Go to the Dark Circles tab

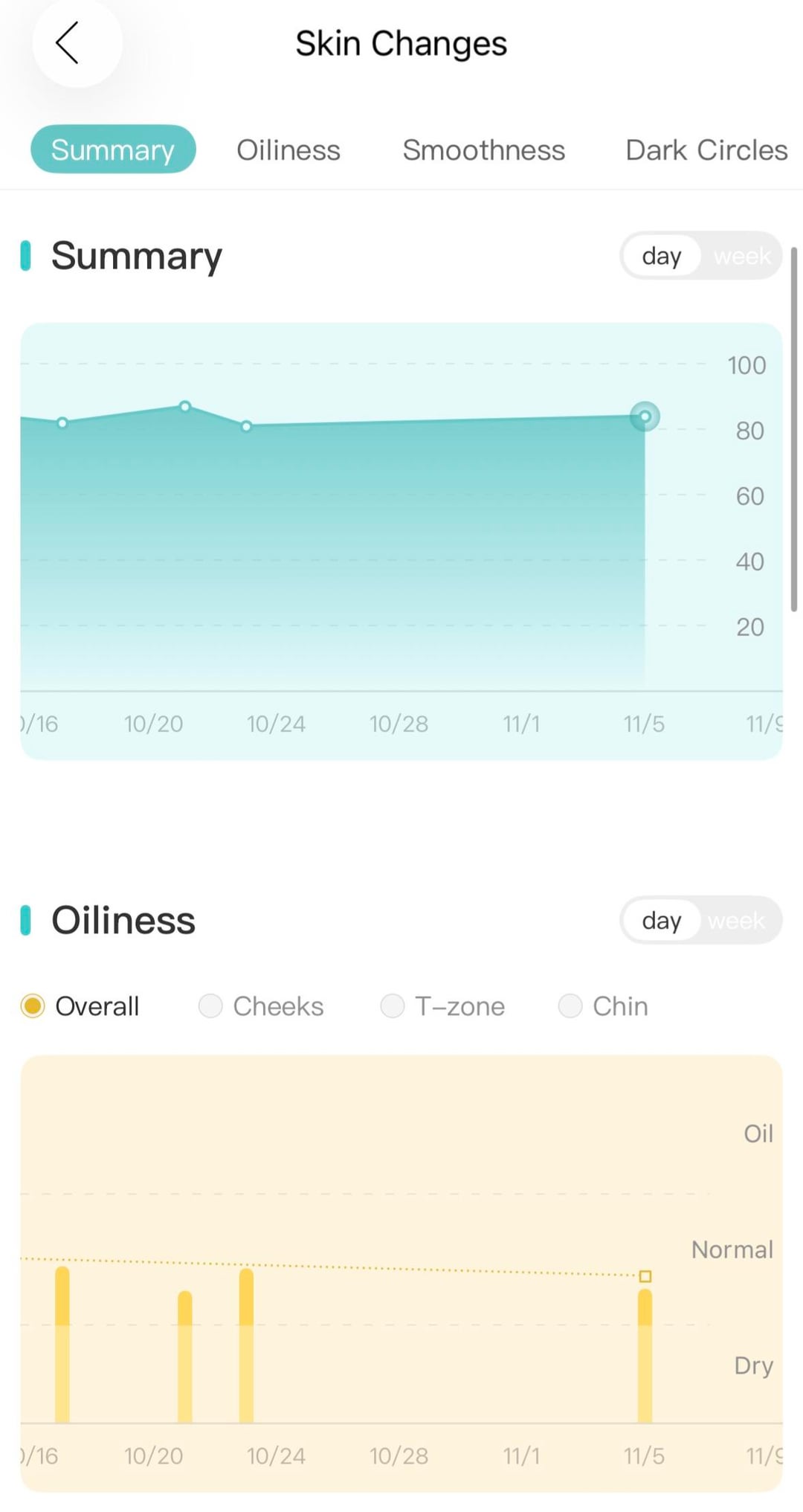click(706, 150)
